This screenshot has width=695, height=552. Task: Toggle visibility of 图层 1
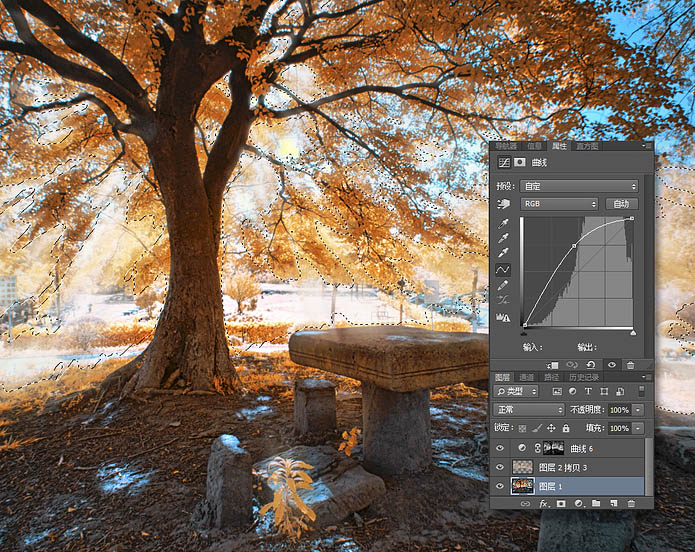coord(500,486)
